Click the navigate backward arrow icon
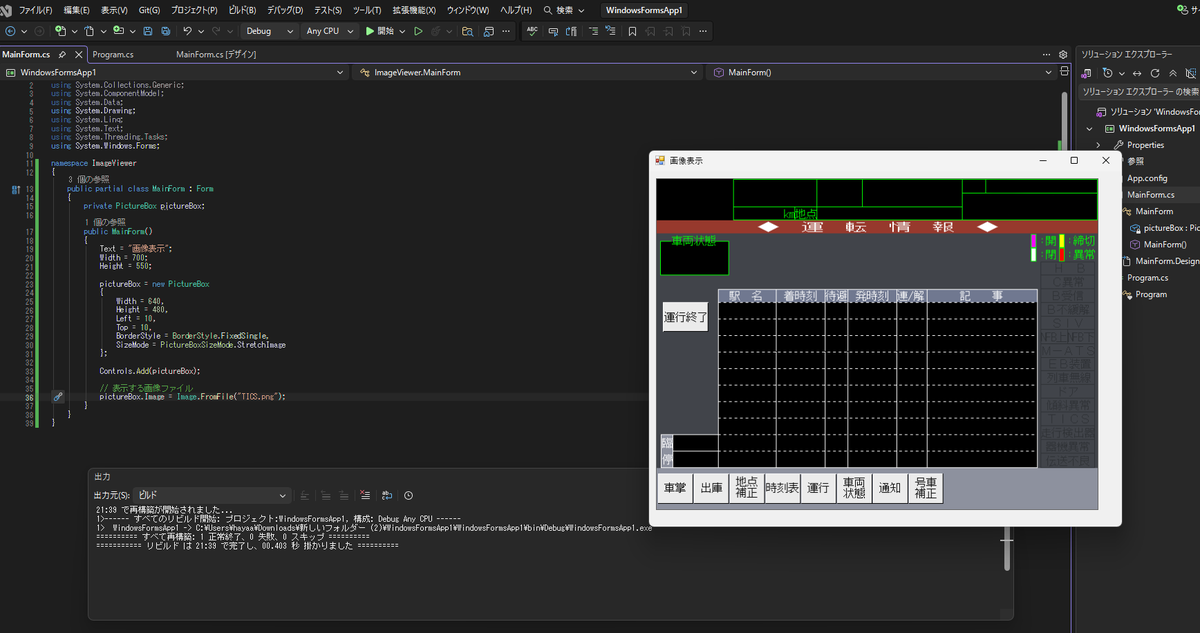The image size is (1200, 633). [11, 31]
